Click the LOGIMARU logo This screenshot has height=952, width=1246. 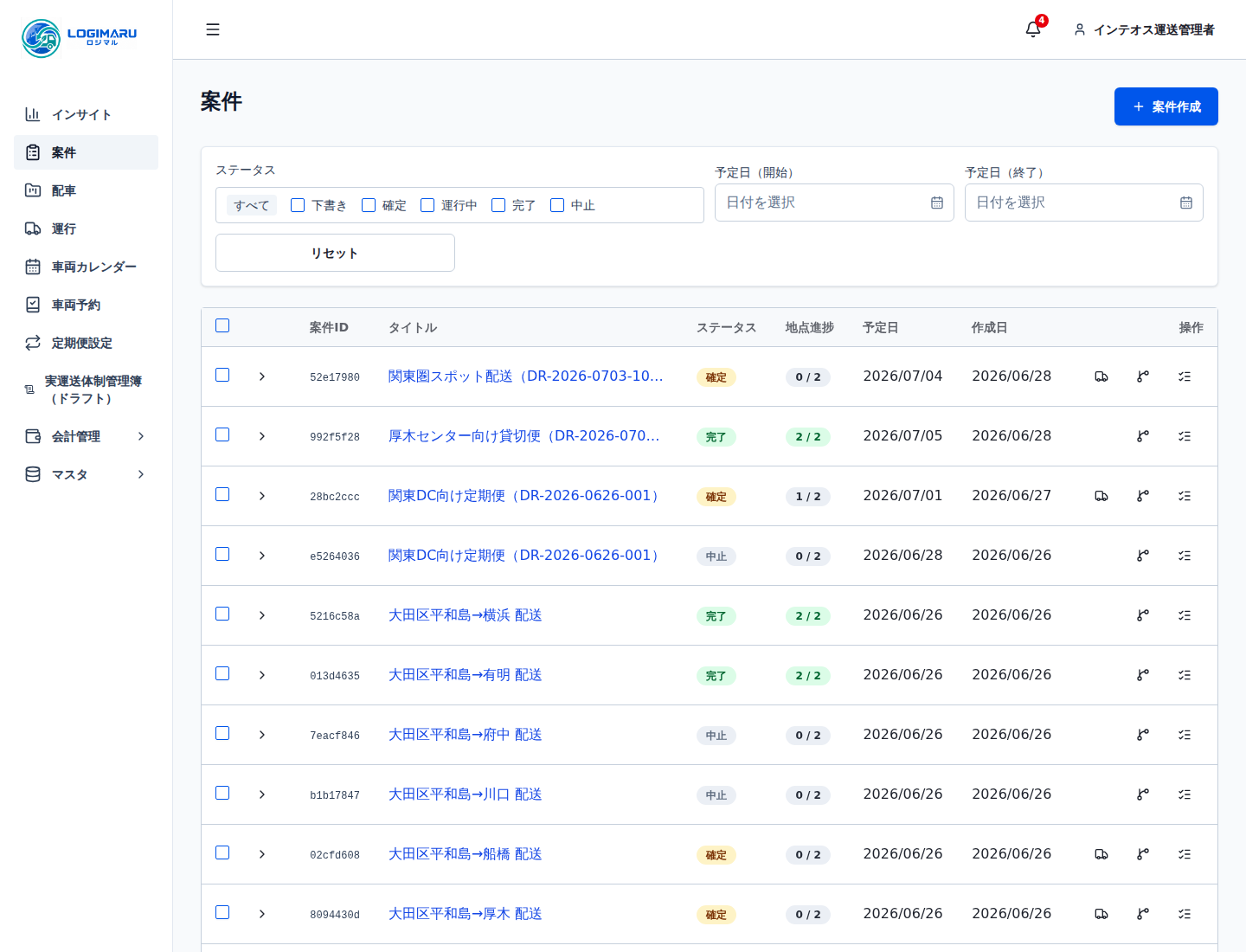pyautogui.click(x=80, y=38)
